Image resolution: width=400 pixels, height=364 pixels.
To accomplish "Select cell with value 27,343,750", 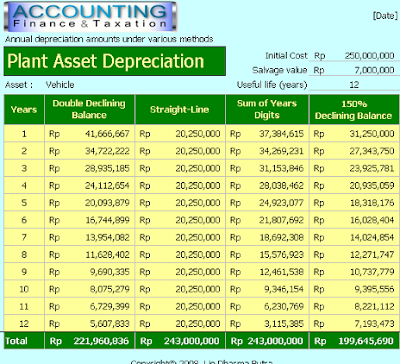I will tap(354, 151).
